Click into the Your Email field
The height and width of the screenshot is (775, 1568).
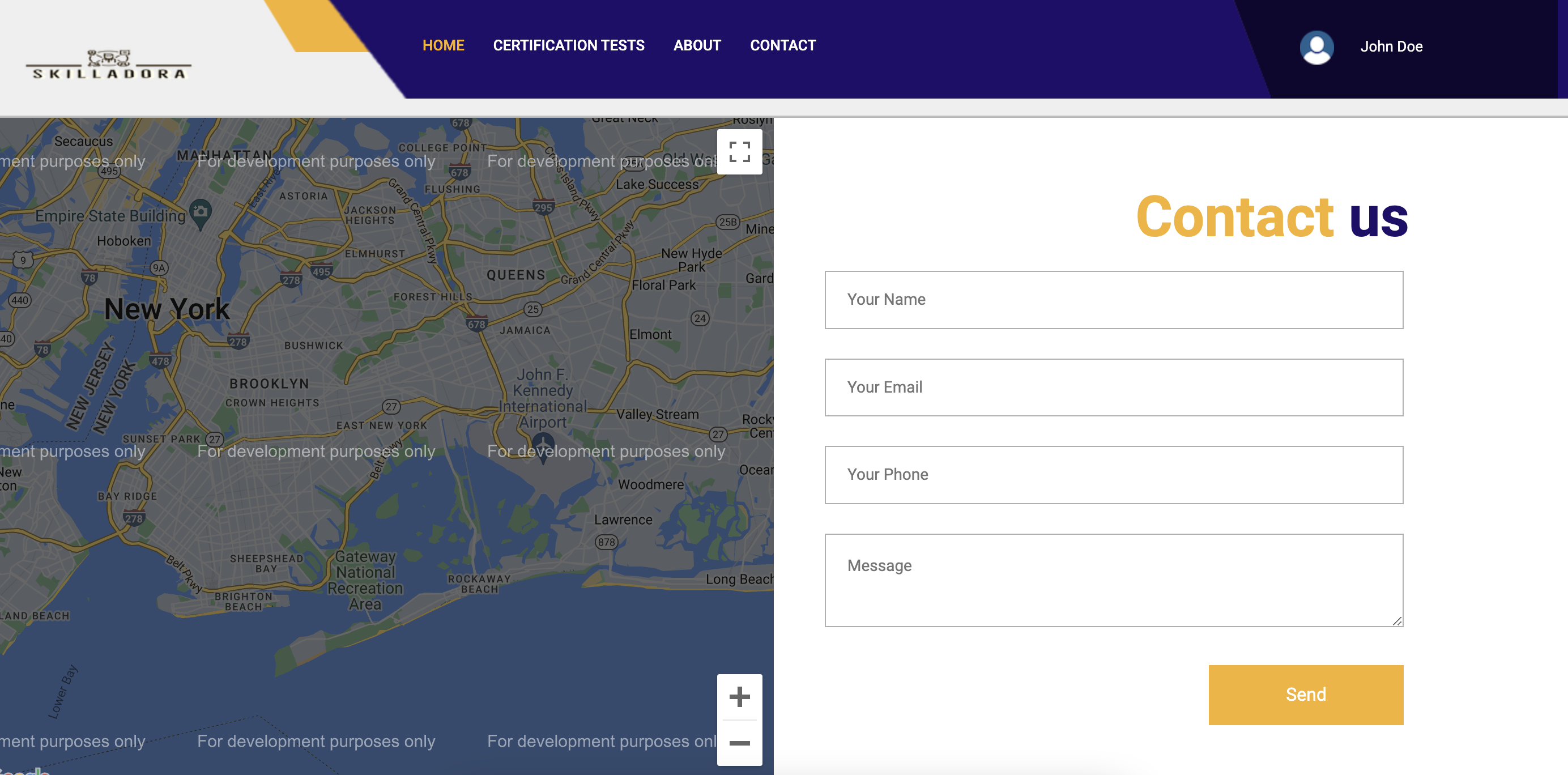[1113, 387]
